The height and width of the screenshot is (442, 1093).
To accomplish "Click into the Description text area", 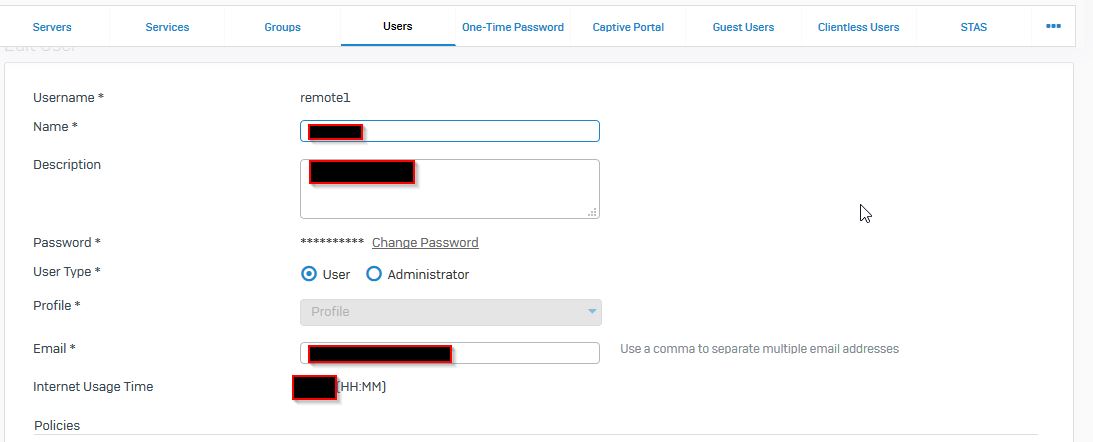I will click(x=450, y=189).
